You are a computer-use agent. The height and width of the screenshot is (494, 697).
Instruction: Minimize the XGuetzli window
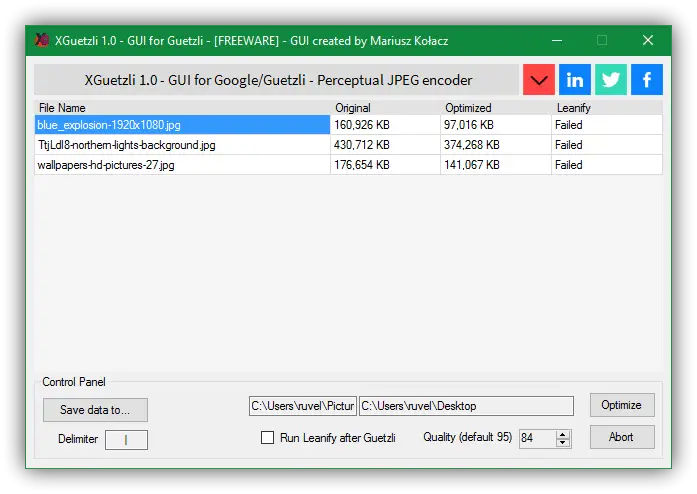[557, 40]
